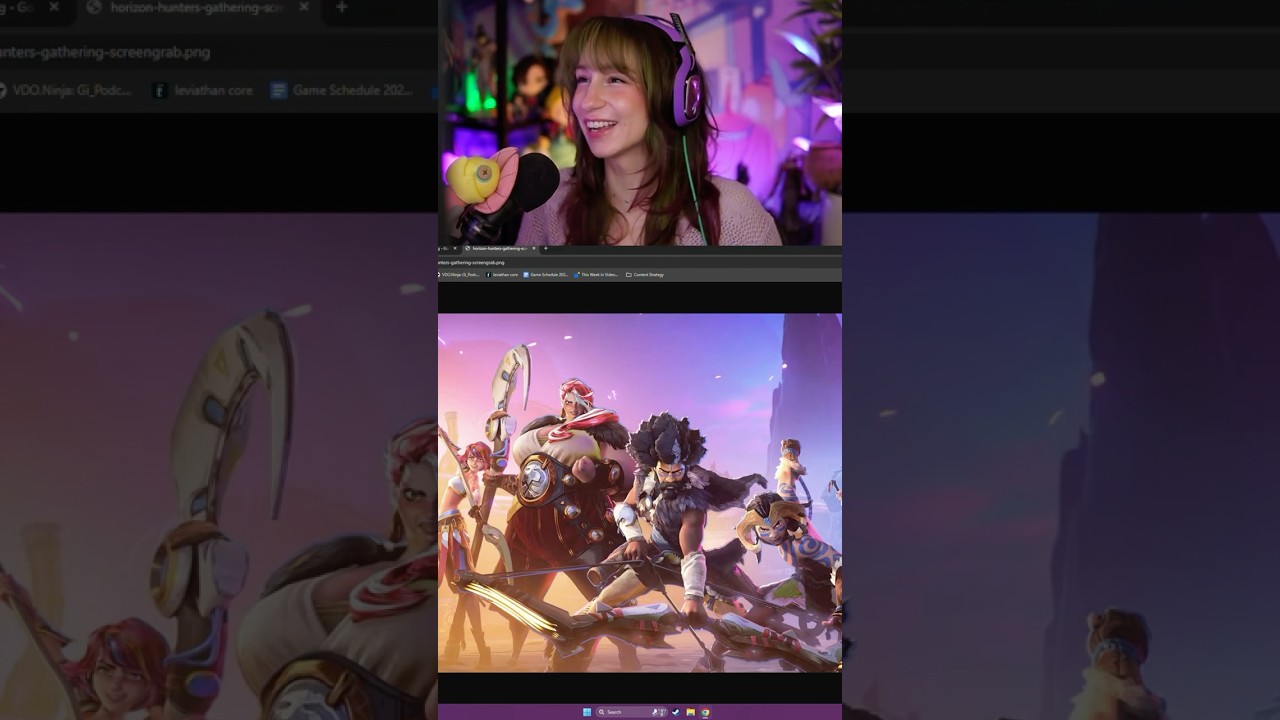Screen dimensions: 1280x720
Task: Switch to Chrome on the taskbar
Action: pyautogui.click(x=705, y=712)
